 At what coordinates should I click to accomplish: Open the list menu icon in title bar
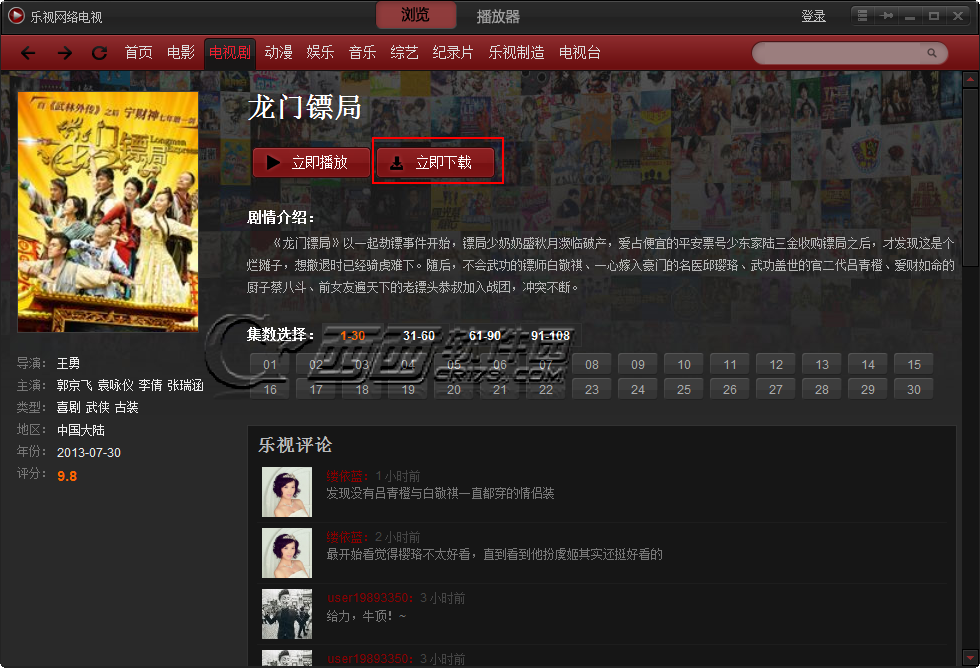(x=862, y=16)
